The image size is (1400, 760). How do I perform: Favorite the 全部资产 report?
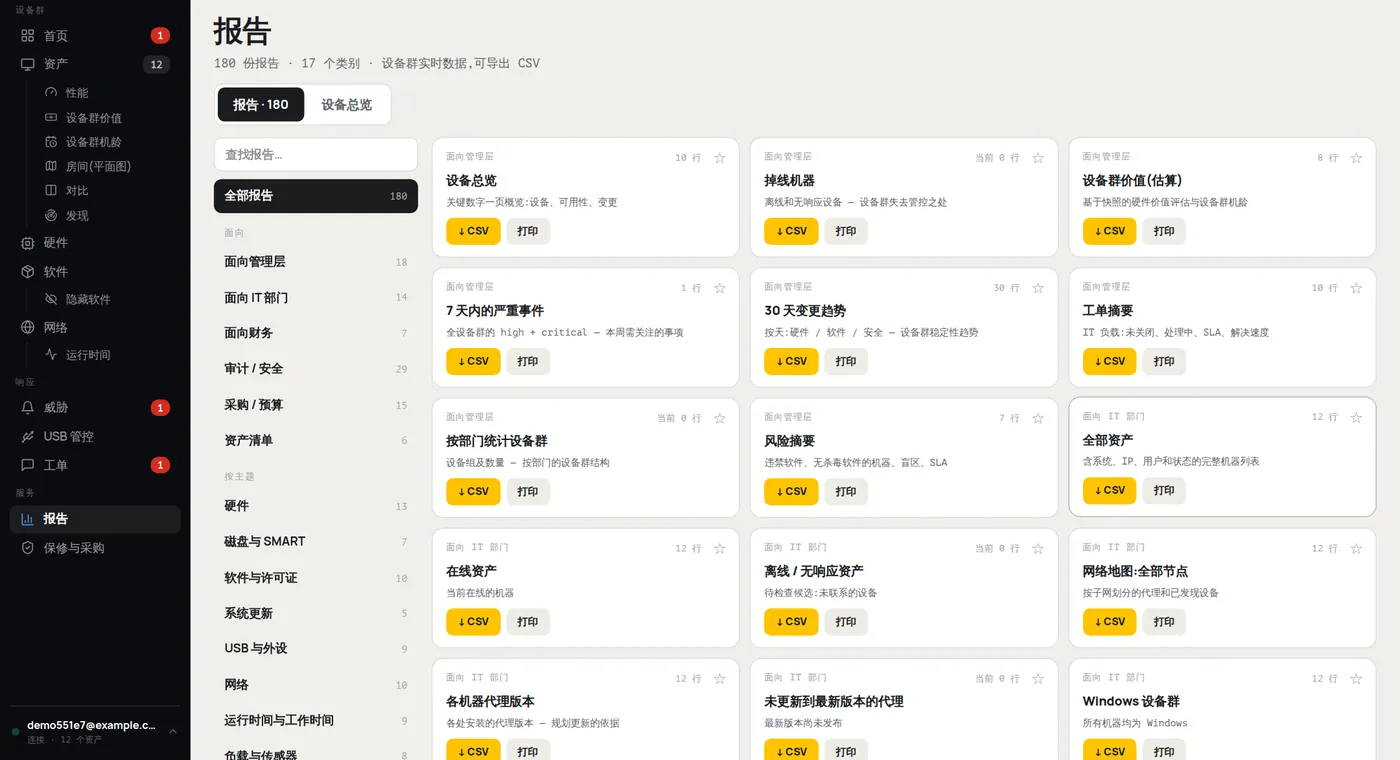(x=1356, y=417)
